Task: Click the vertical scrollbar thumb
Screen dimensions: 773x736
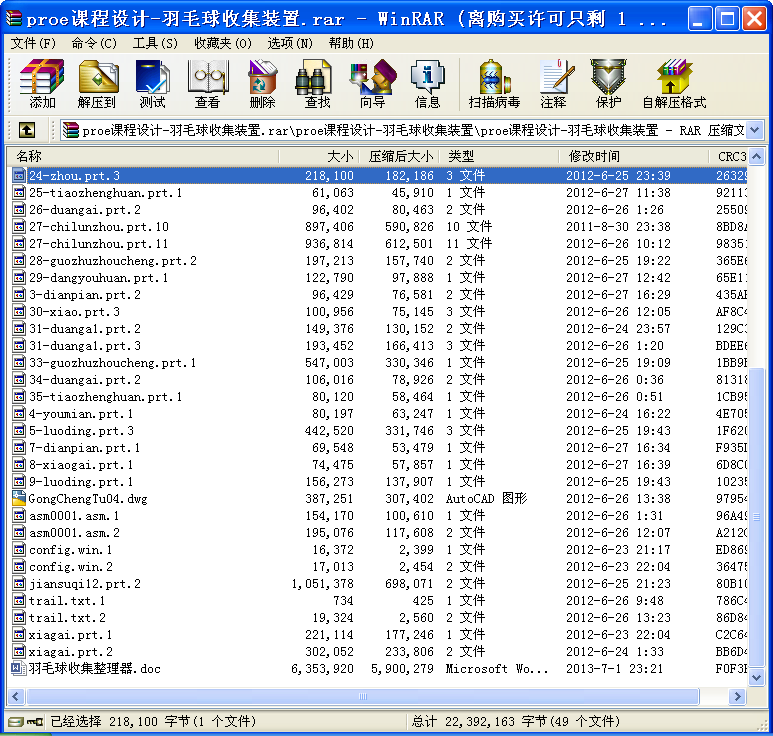Action: coord(757,518)
